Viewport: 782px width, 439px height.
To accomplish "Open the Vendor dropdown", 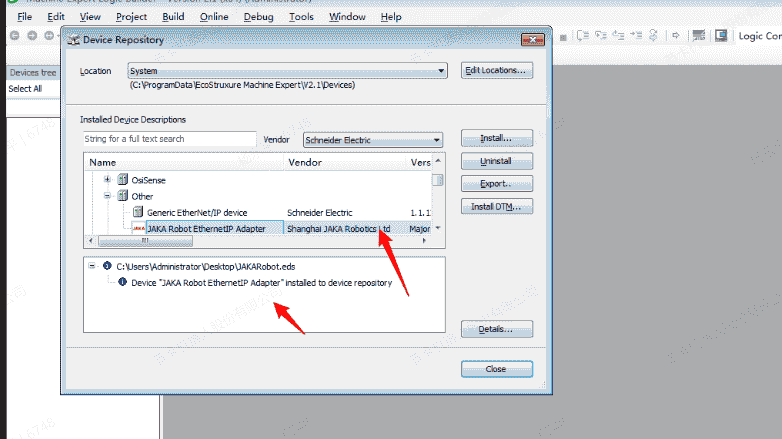I will click(x=436, y=140).
